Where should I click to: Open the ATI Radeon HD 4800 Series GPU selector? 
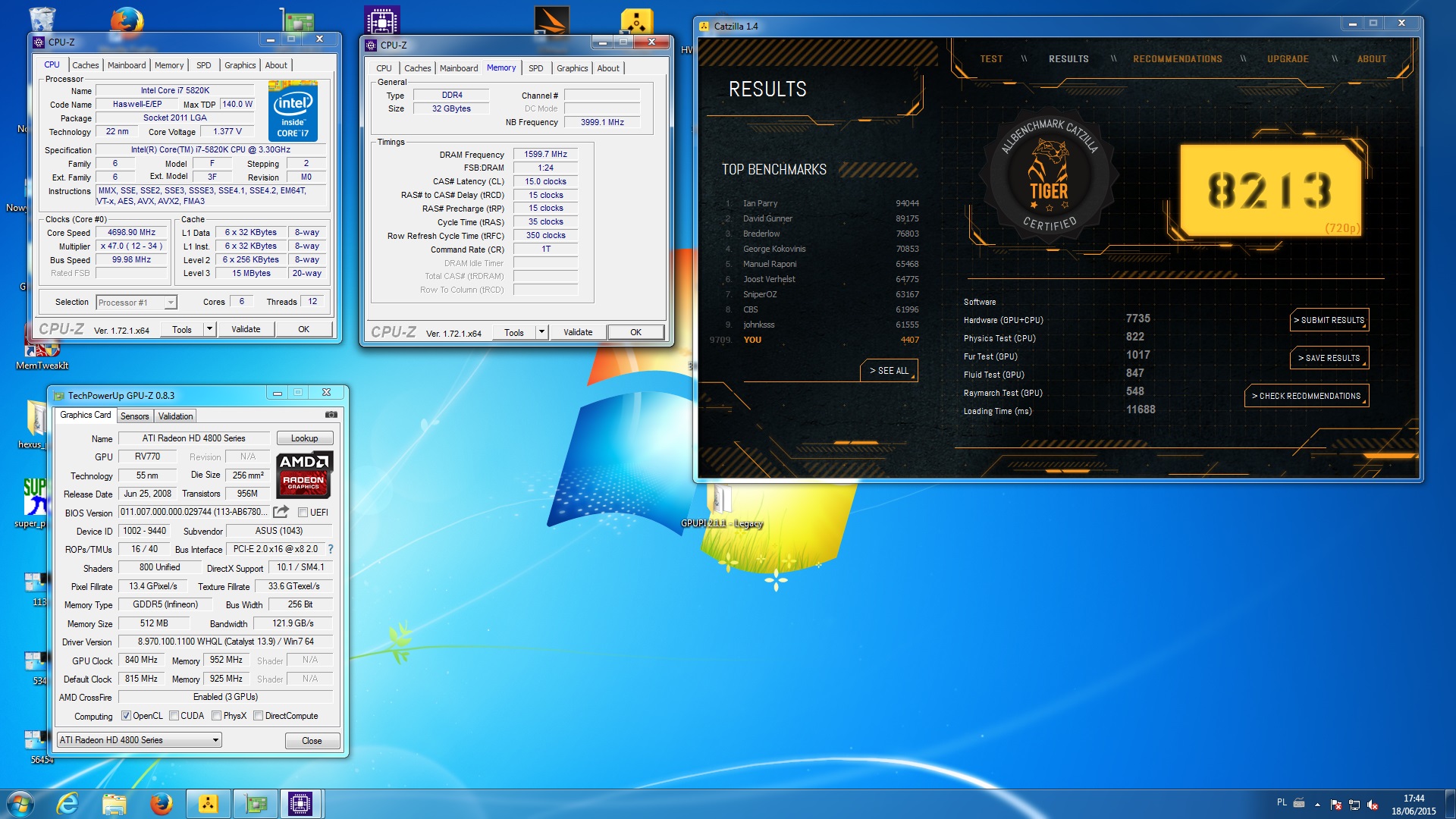click(140, 740)
